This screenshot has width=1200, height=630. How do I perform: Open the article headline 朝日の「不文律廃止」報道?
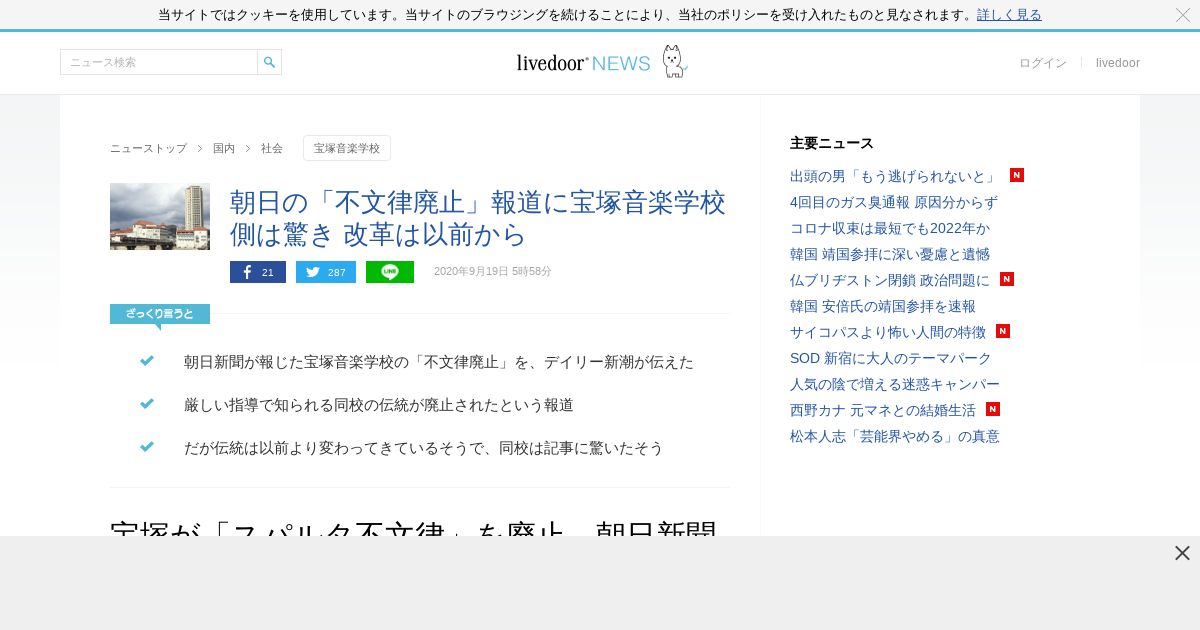(x=478, y=218)
